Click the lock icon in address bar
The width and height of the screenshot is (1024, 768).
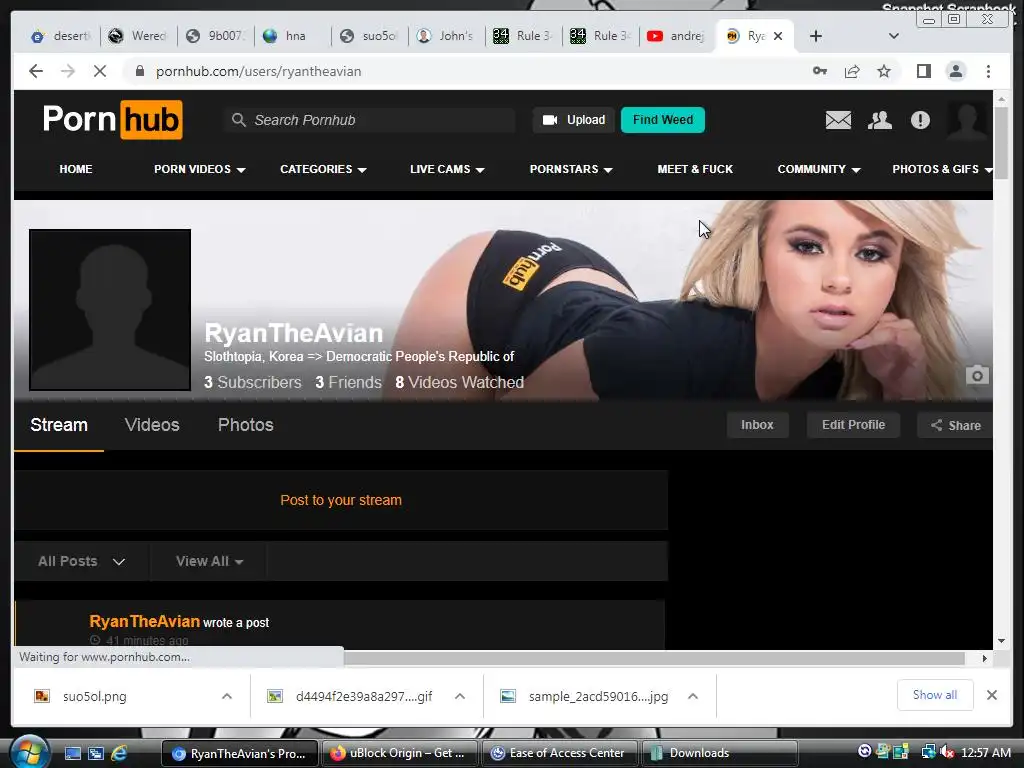point(139,71)
